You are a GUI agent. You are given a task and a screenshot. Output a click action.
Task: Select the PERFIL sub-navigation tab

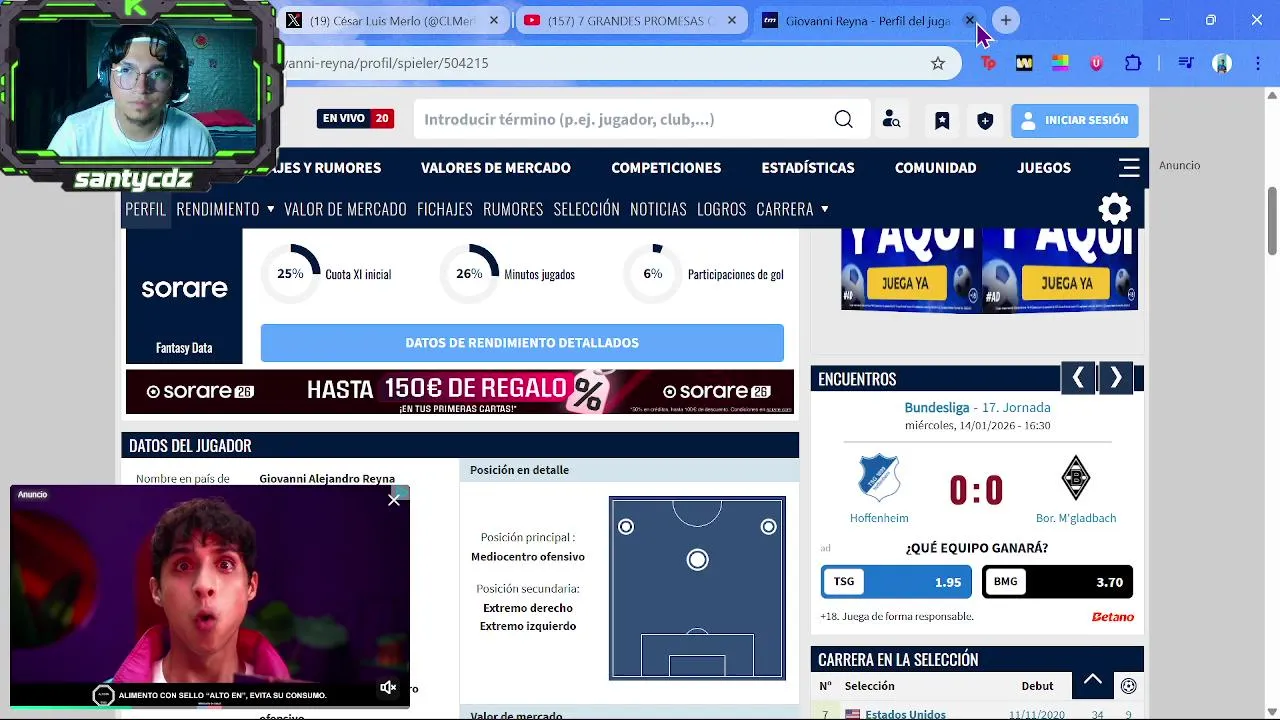click(x=146, y=209)
